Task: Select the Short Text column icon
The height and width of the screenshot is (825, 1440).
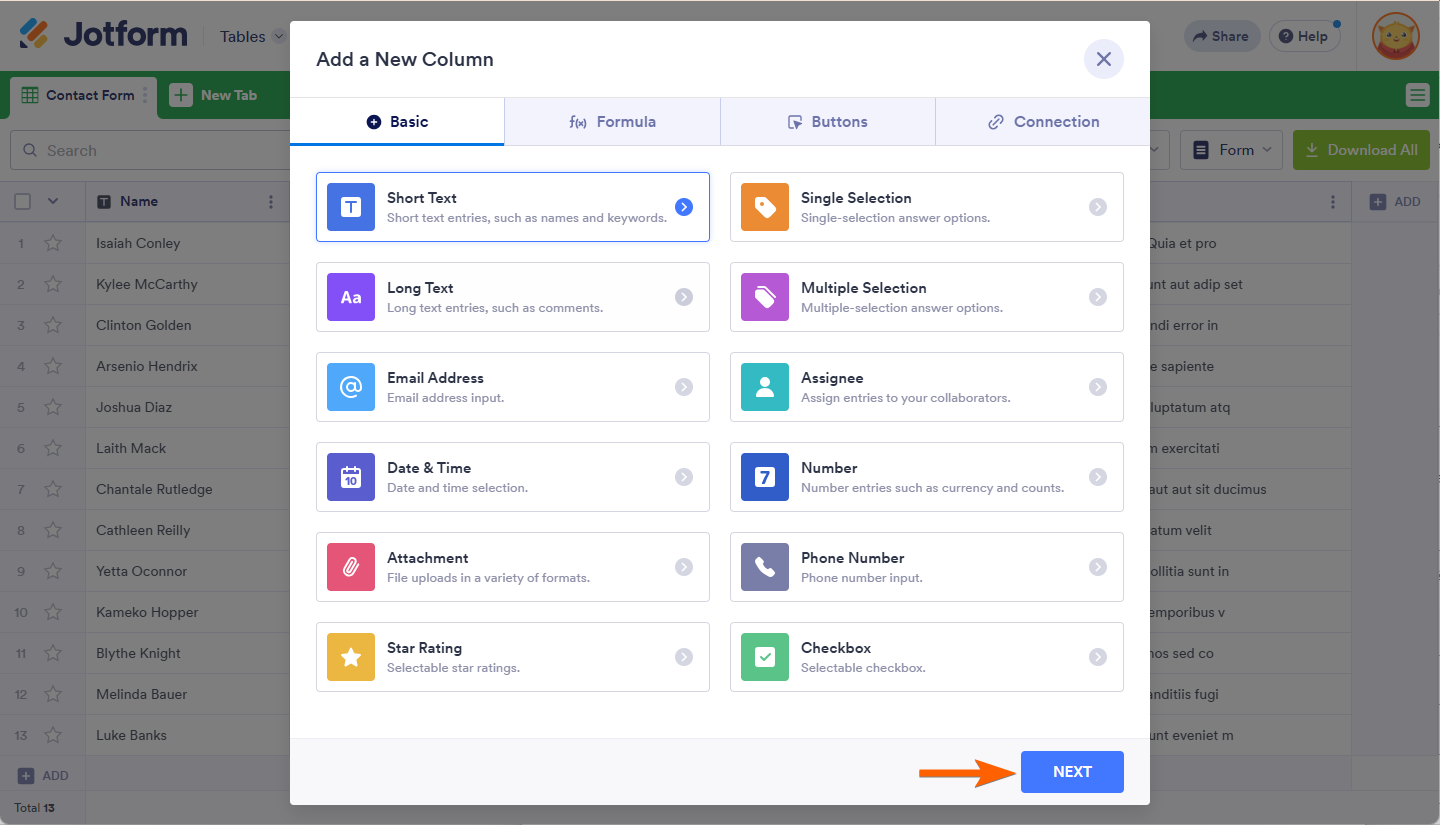Action: 351,207
